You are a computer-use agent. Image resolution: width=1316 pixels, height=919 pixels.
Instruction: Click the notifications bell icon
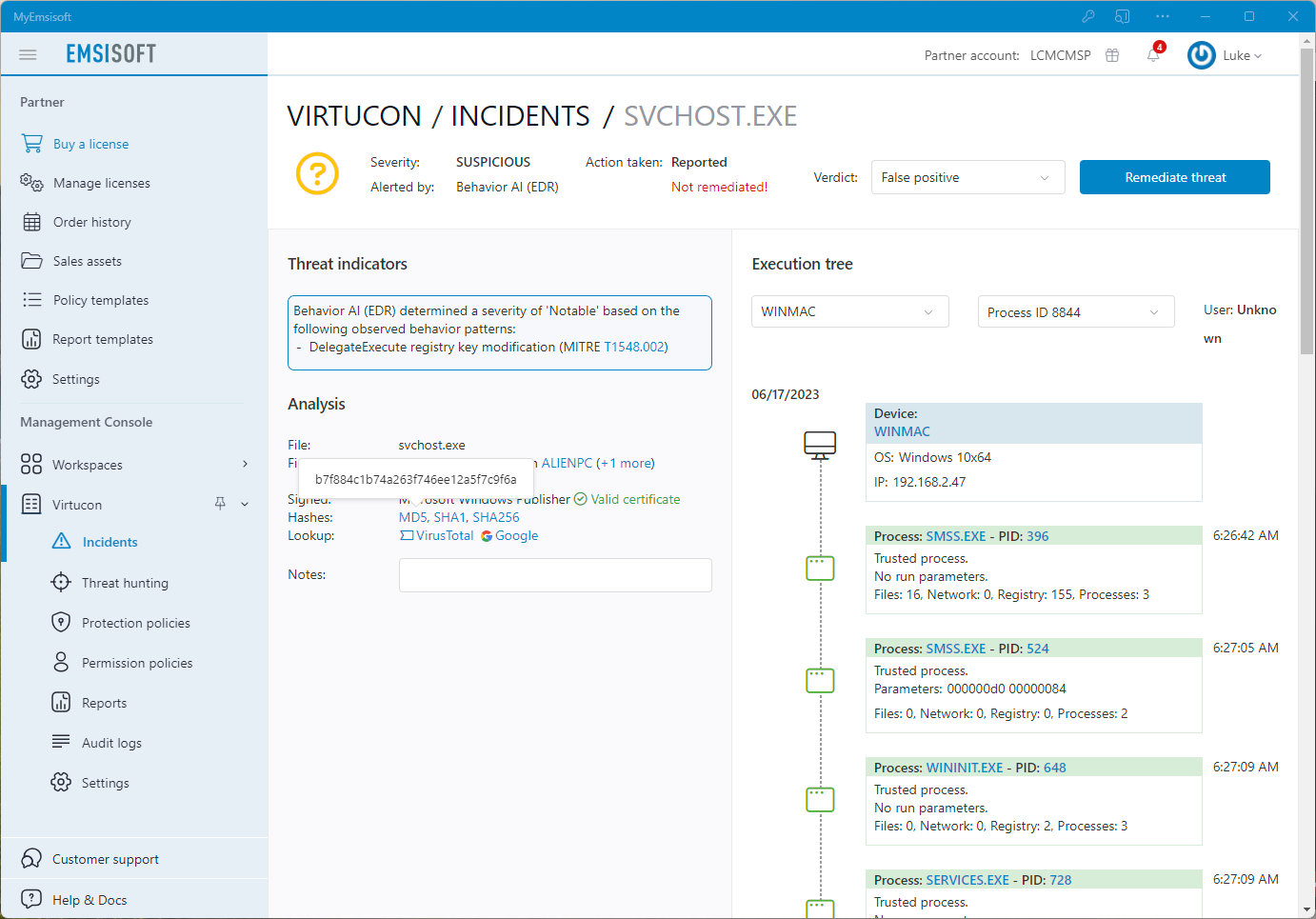coord(1153,55)
